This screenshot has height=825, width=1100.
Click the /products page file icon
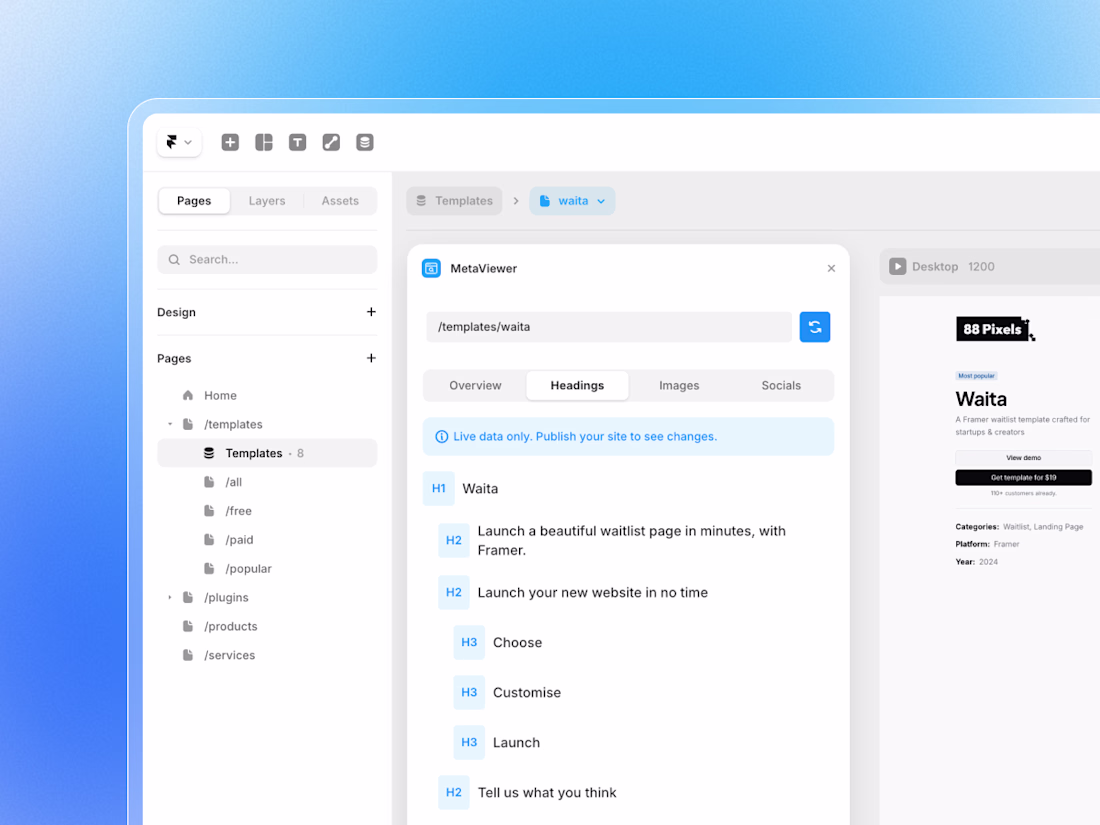click(188, 626)
